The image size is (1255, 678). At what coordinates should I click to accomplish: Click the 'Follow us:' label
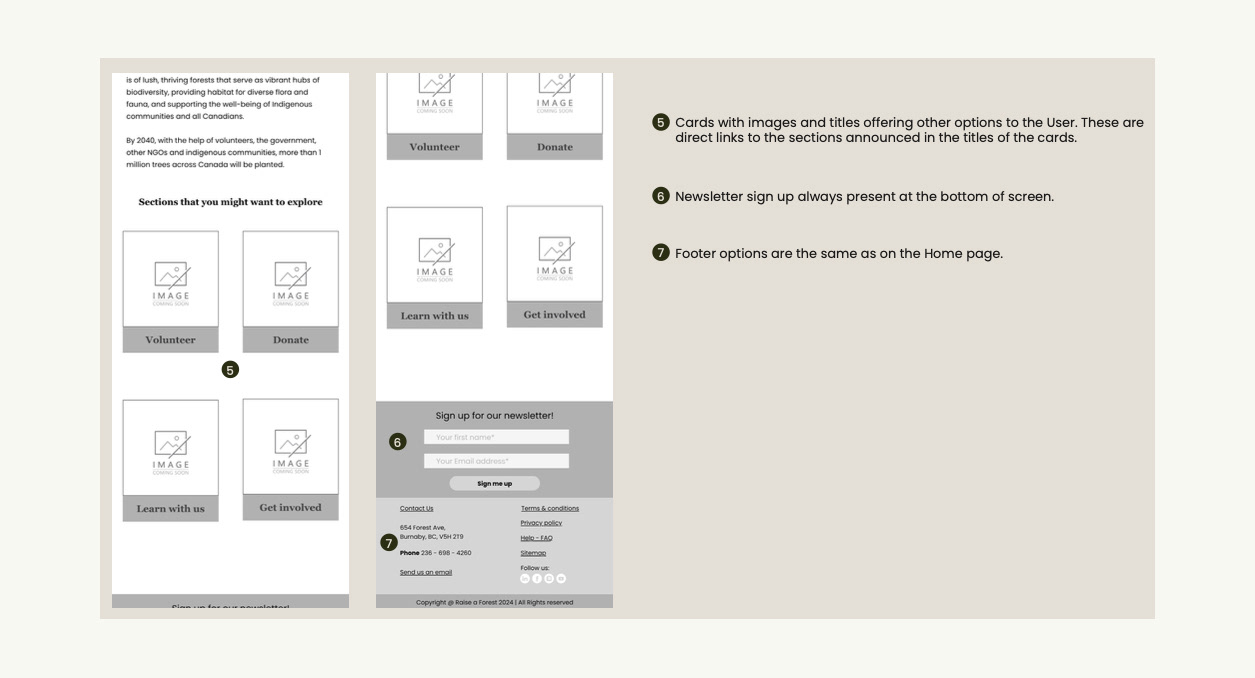[x=535, y=568]
